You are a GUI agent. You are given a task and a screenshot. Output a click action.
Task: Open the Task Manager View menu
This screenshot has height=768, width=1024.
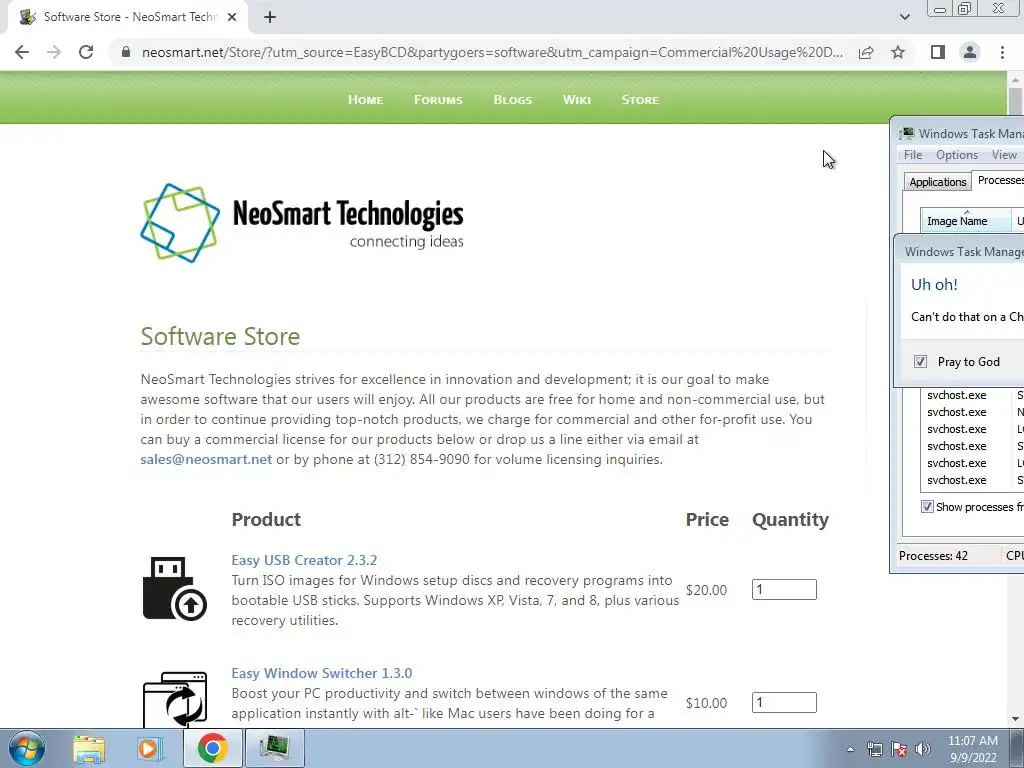click(x=1004, y=155)
